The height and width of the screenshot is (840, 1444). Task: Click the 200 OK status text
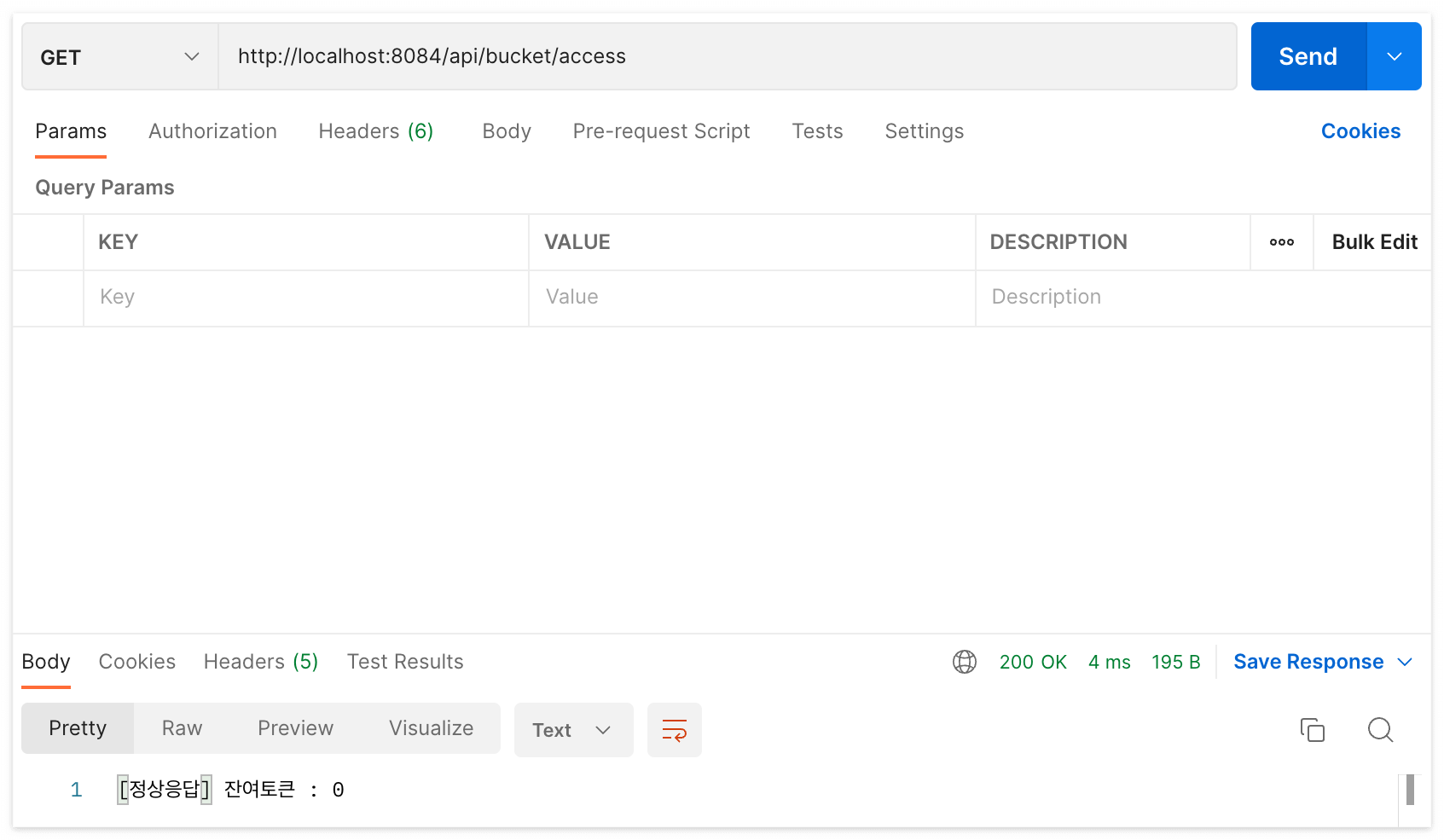point(1033,663)
